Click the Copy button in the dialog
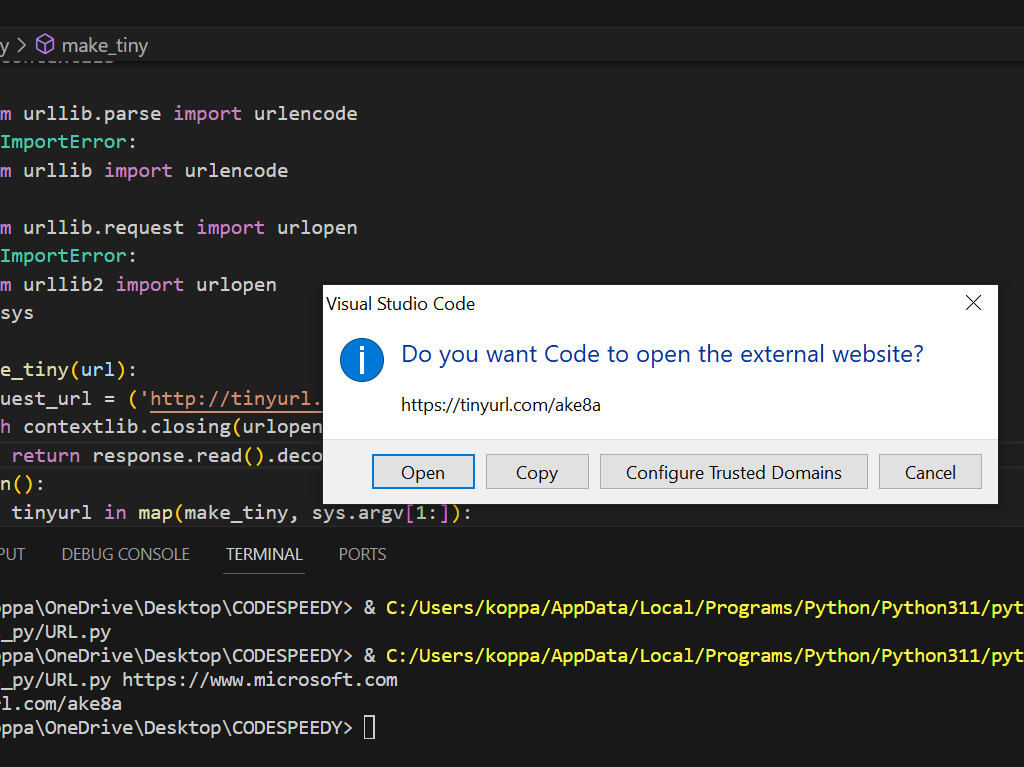 click(537, 472)
